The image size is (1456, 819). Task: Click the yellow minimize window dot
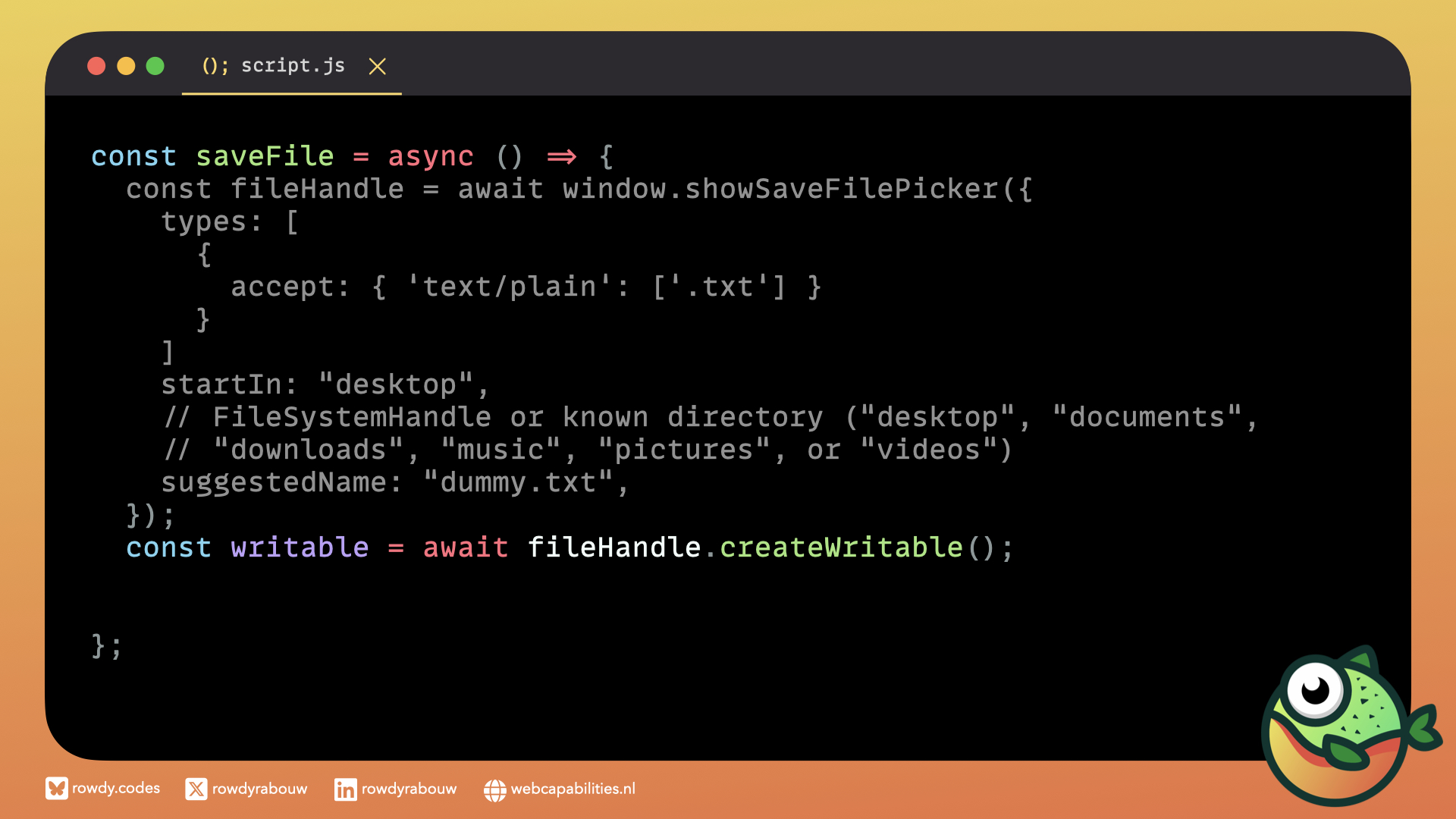[126, 66]
